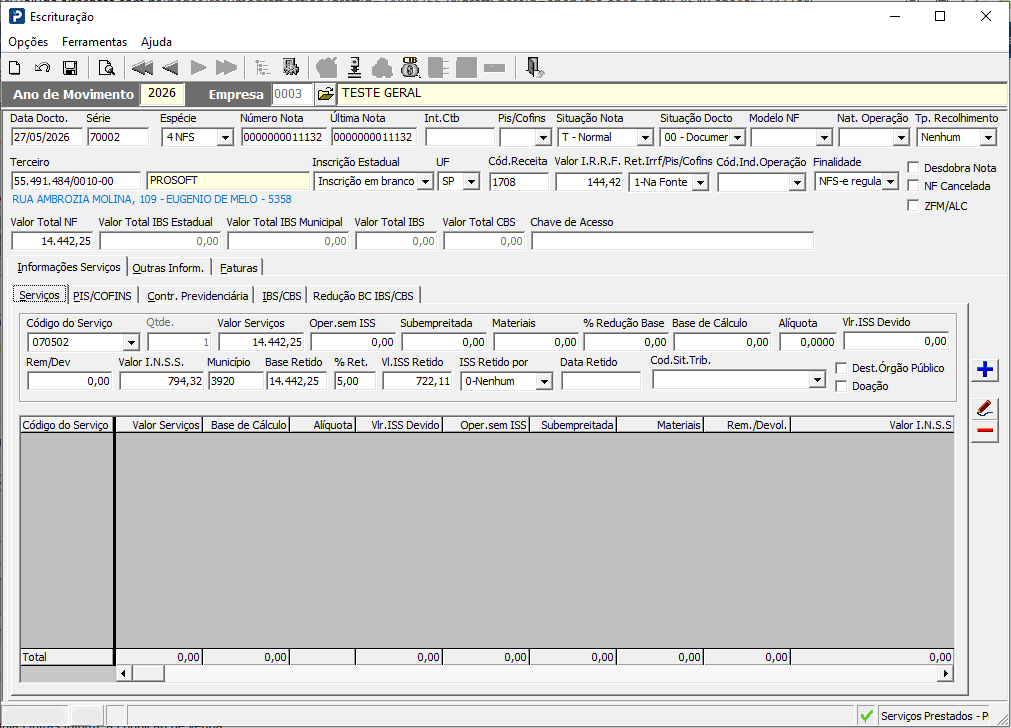Open company lookup folder icon beside Empresa

click(326, 94)
